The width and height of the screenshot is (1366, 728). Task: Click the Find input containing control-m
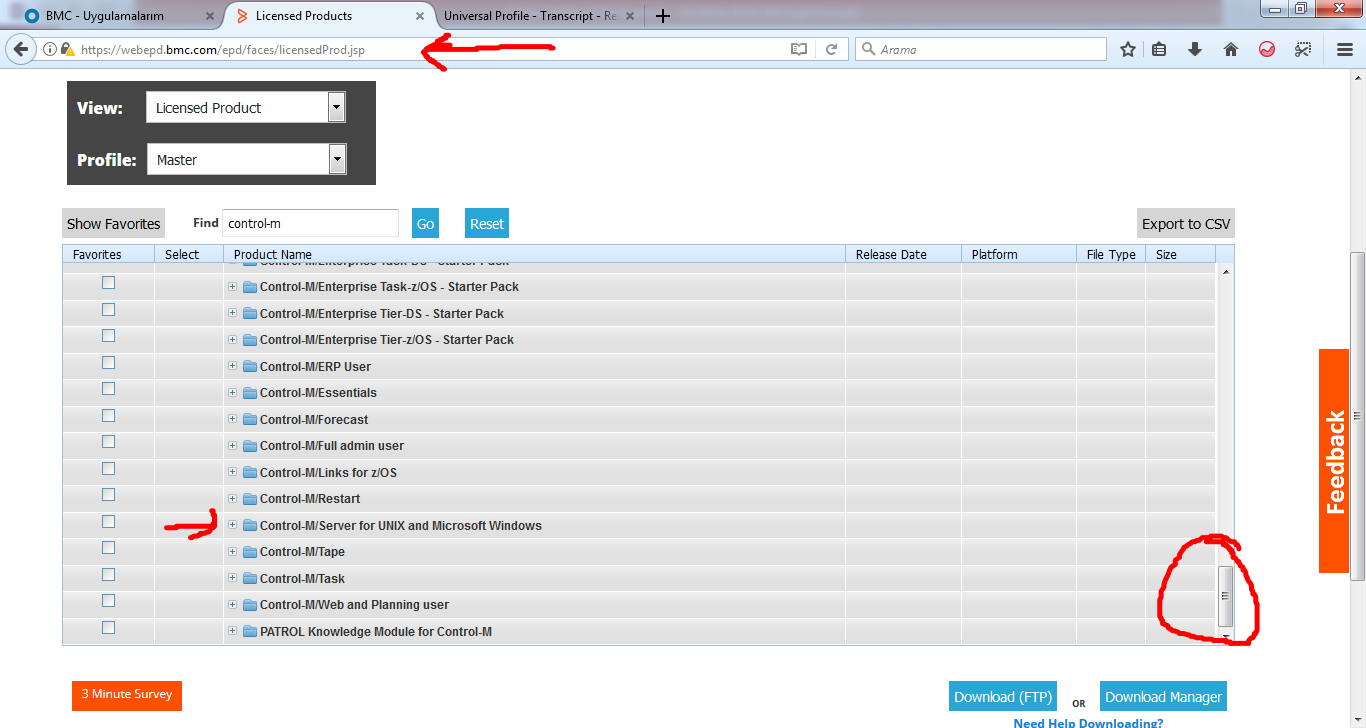(309, 224)
